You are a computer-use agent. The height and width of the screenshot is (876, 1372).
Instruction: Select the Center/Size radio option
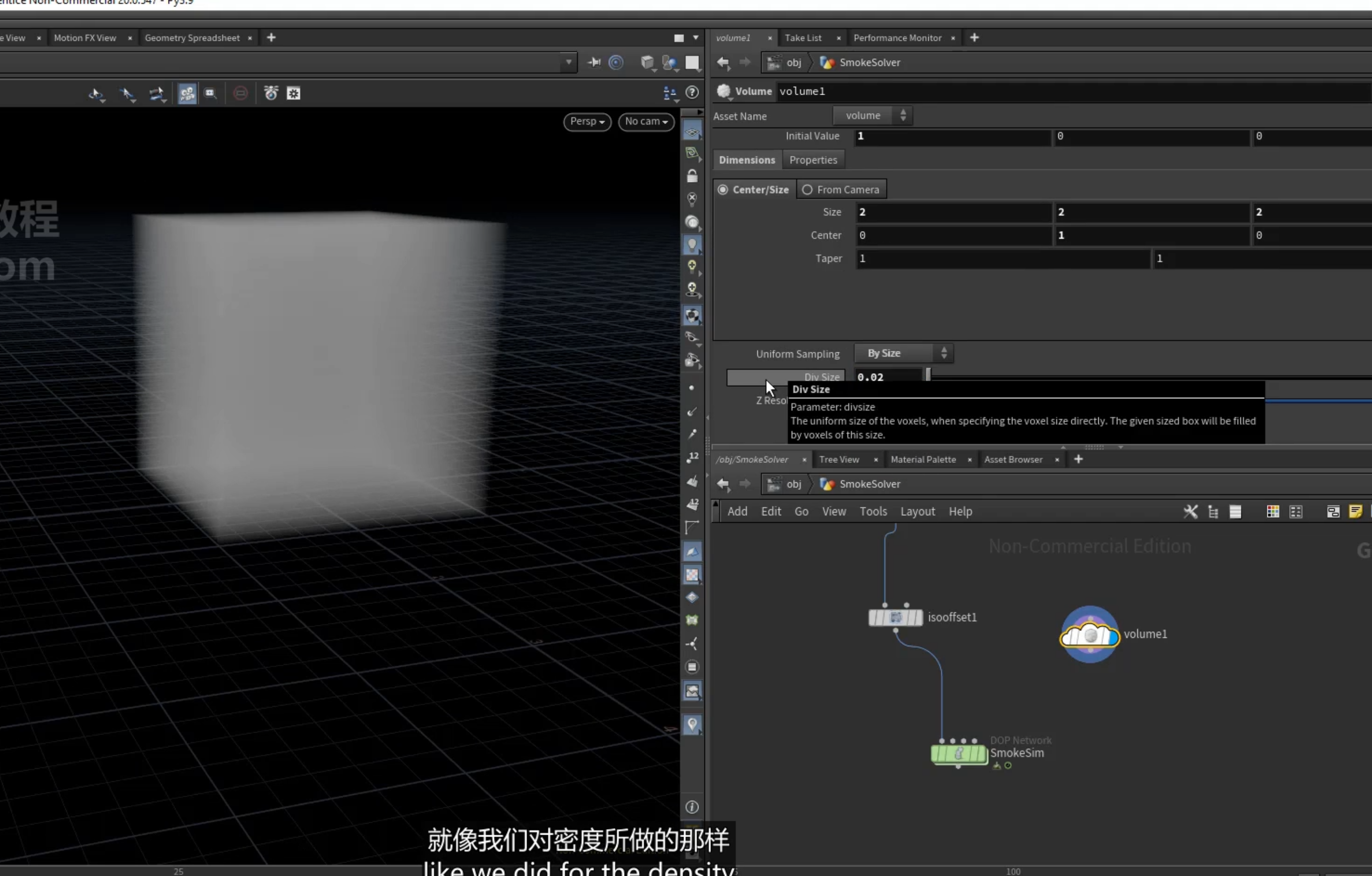[753, 190]
